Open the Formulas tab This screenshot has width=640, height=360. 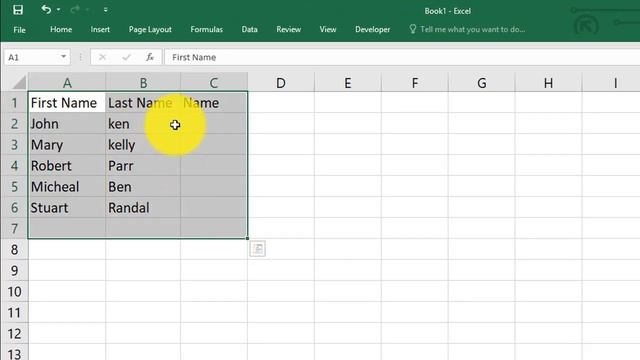point(207,29)
